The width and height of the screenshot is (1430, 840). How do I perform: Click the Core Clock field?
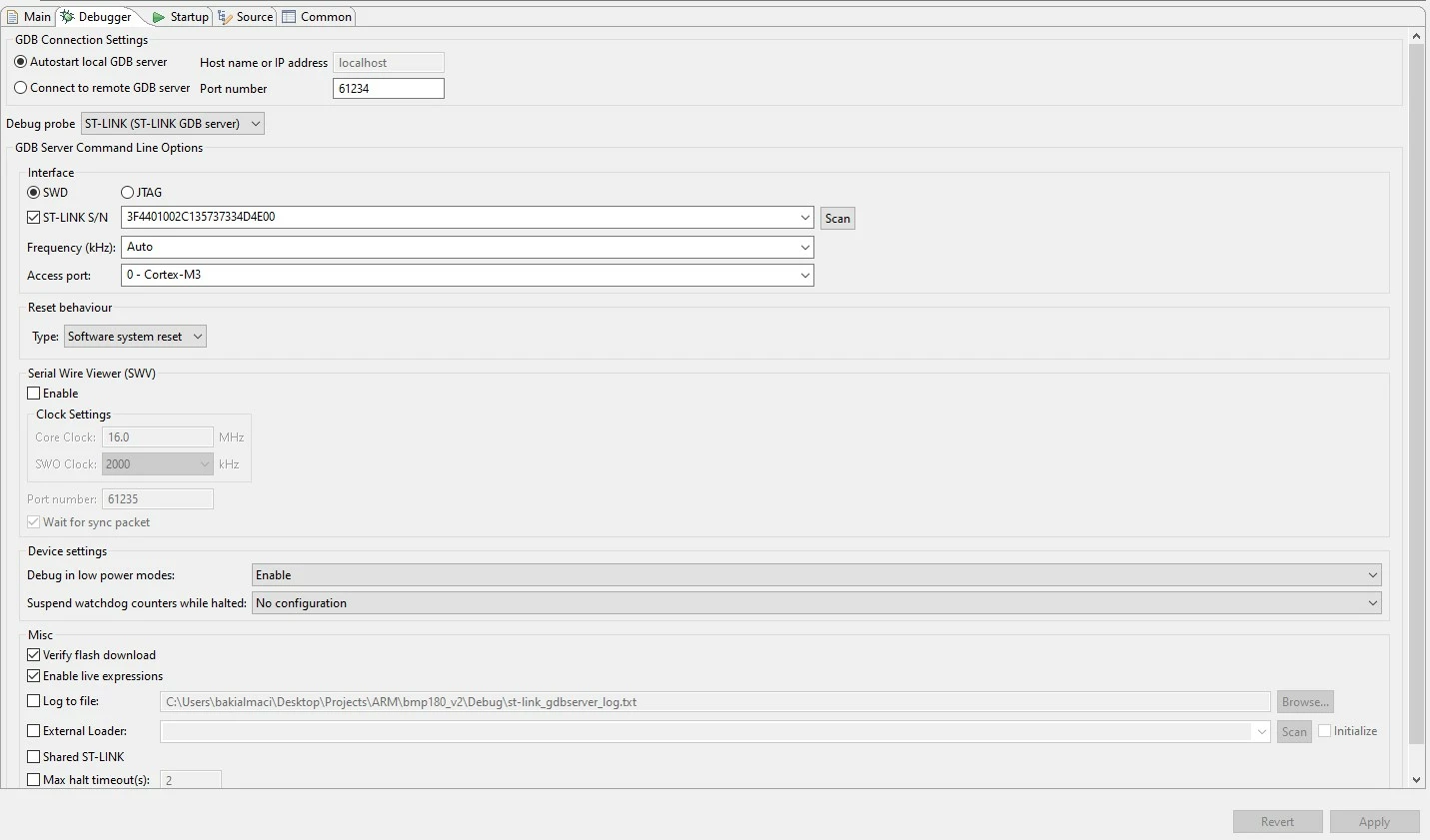click(x=158, y=437)
